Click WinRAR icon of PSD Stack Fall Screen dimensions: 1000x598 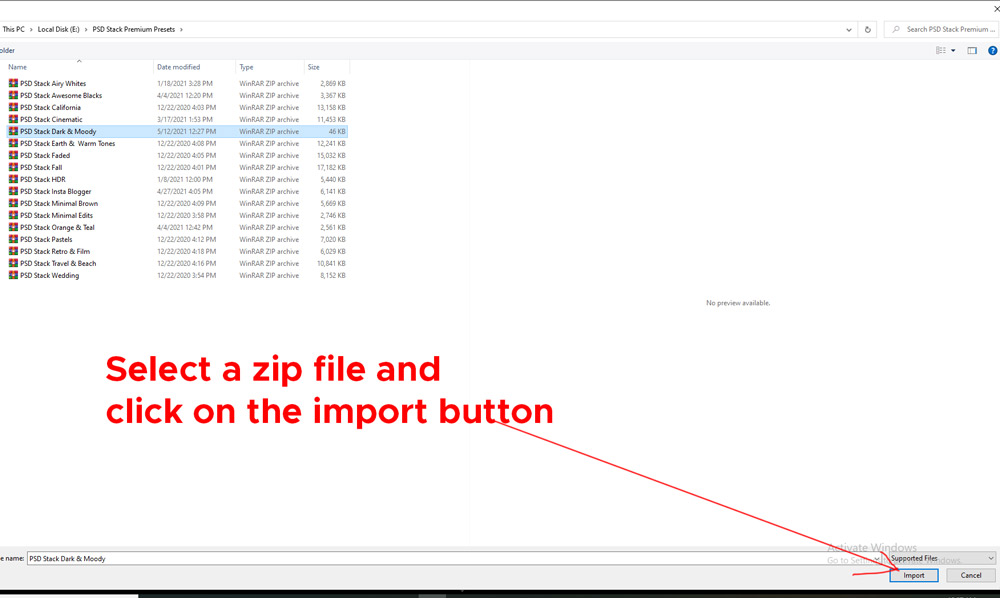coord(13,167)
